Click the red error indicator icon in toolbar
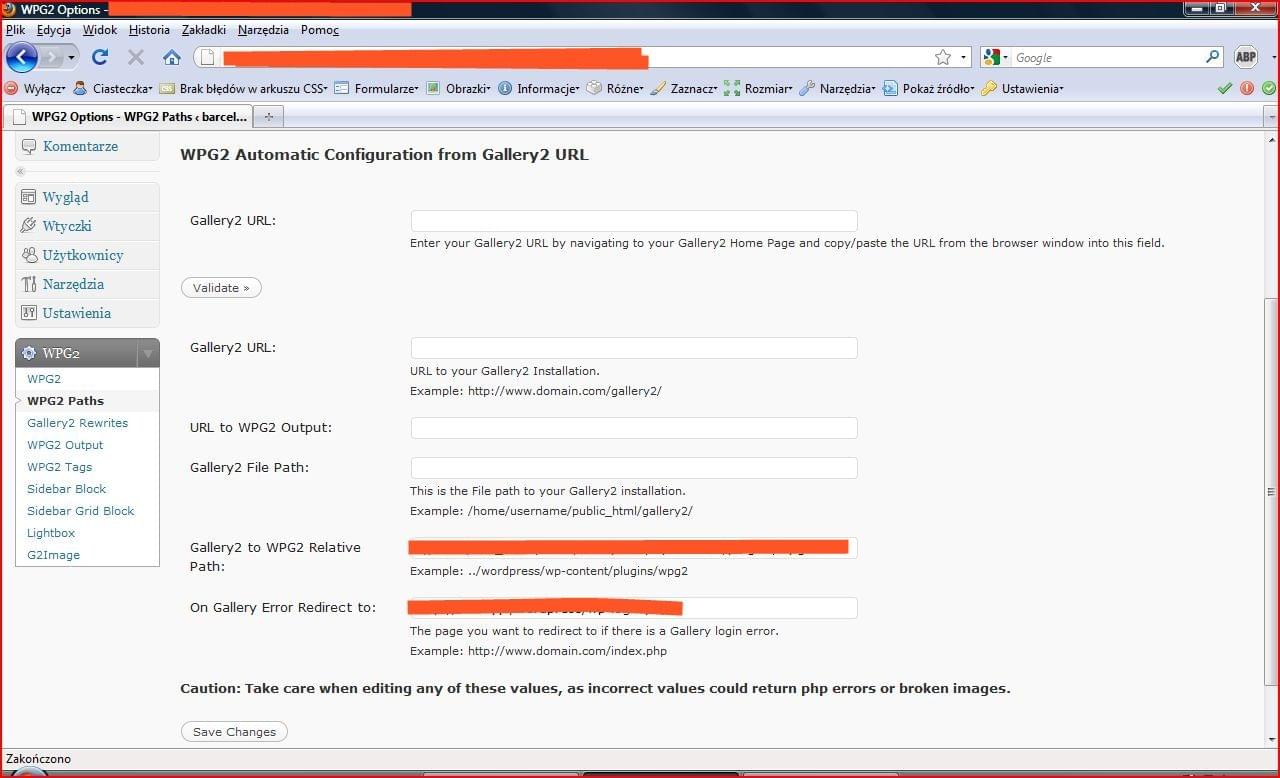1280x778 pixels. coord(1247,88)
